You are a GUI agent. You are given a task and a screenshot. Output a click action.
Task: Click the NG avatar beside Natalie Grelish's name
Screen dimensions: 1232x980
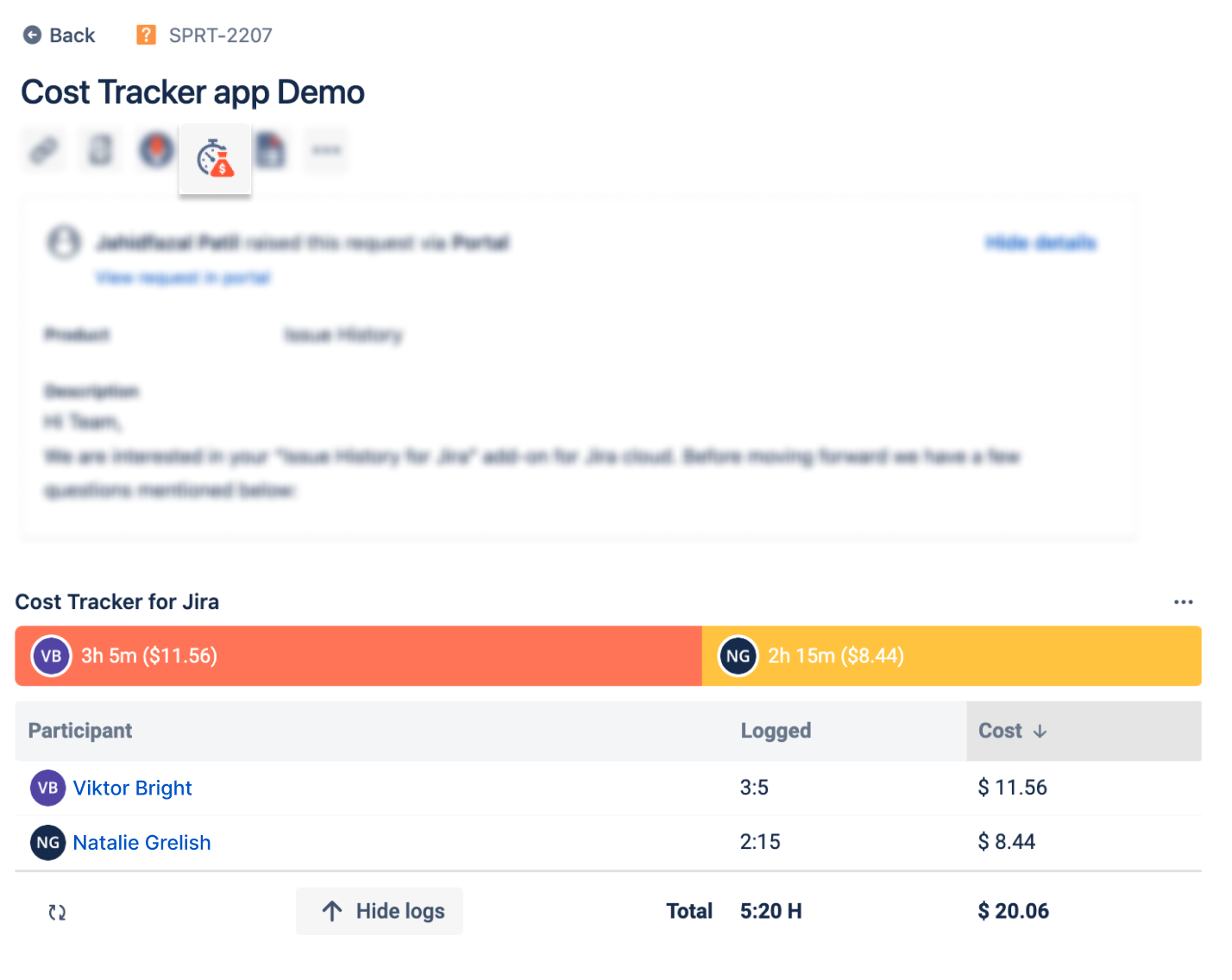[48, 843]
